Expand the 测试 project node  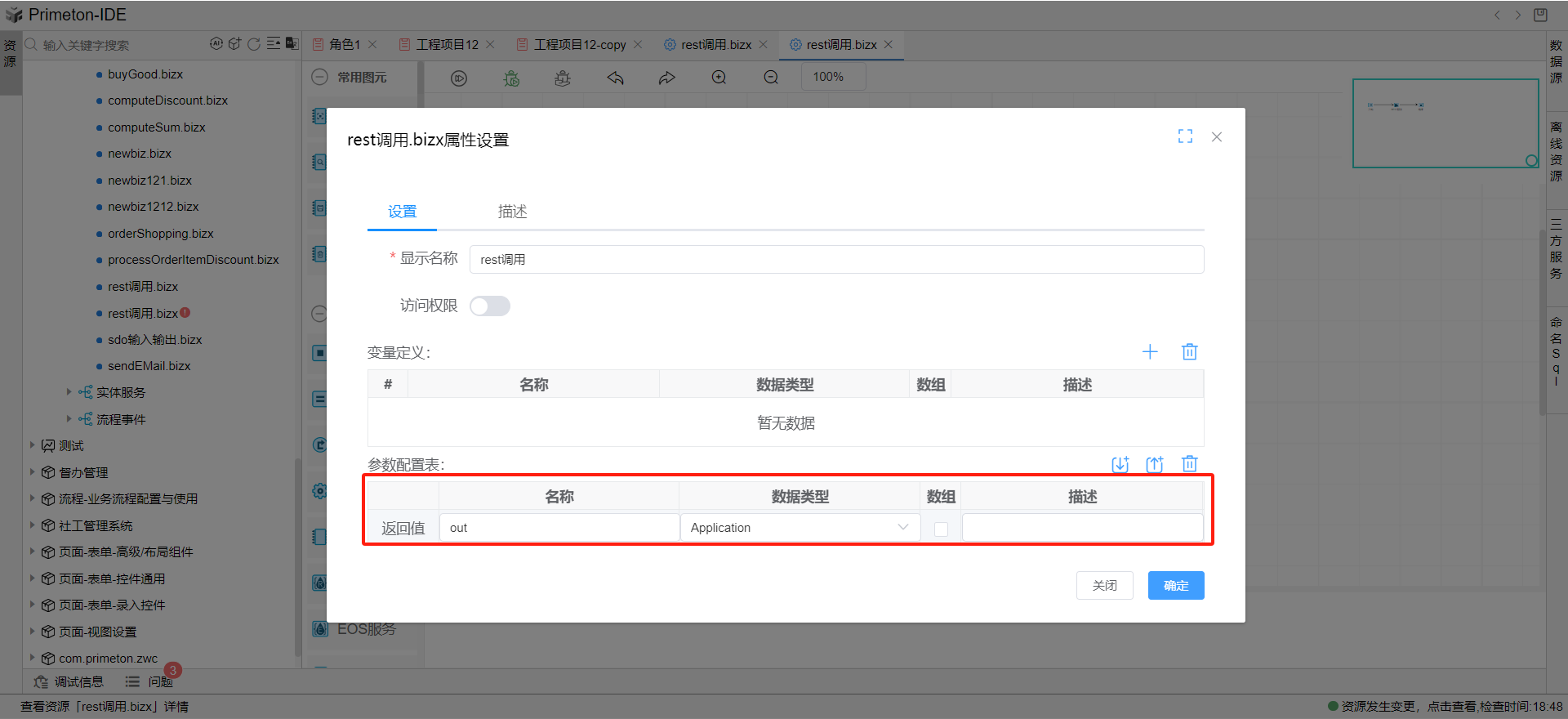pyautogui.click(x=32, y=445)
